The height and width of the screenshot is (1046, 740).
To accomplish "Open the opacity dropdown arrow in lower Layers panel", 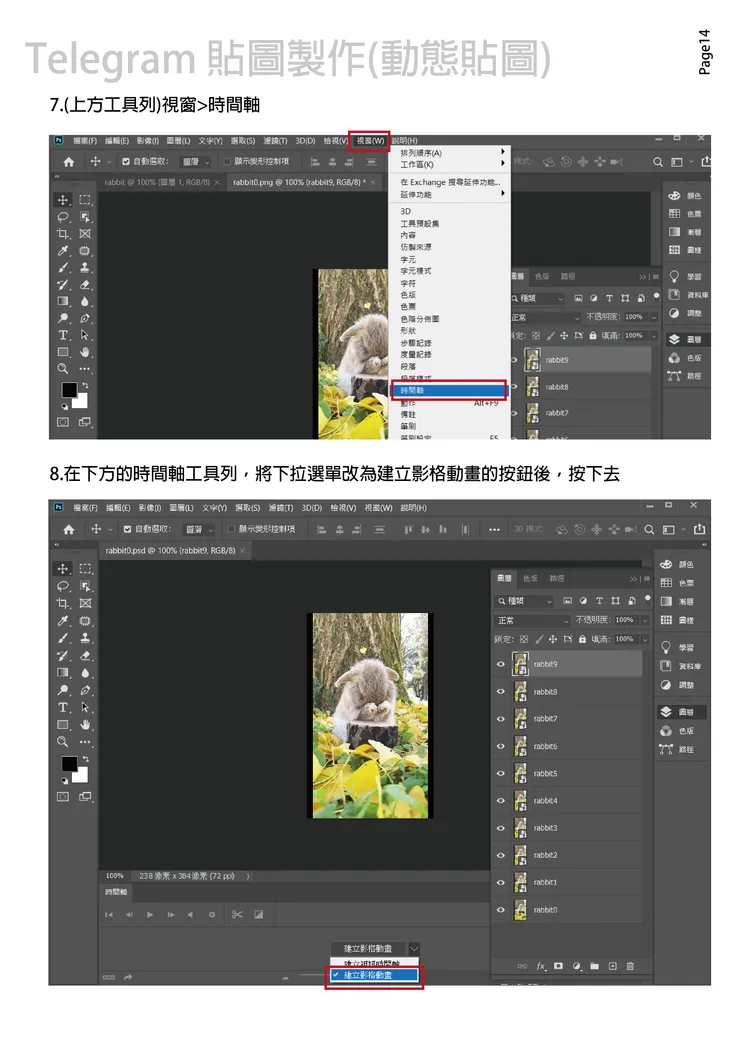I will [645, 620].
